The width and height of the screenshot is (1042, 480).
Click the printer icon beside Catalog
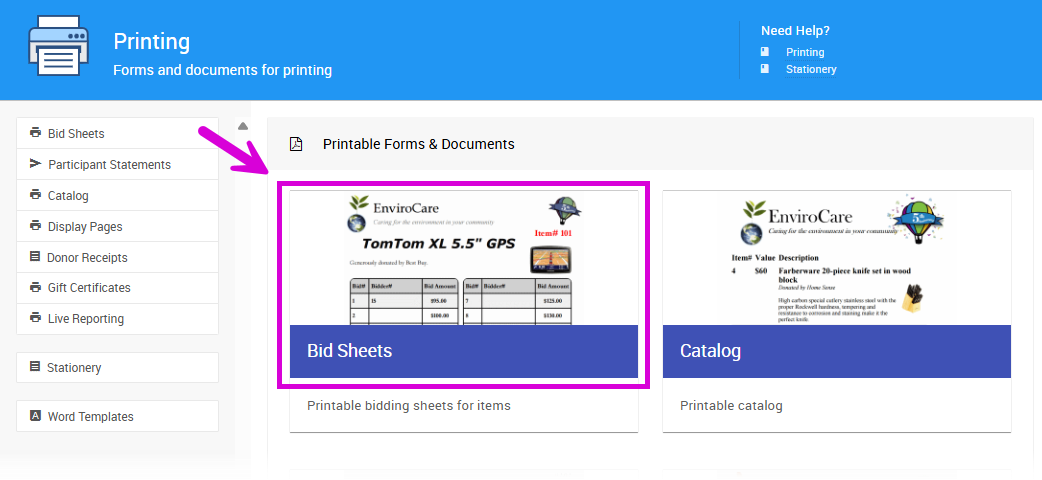click(x=36, y=195)
